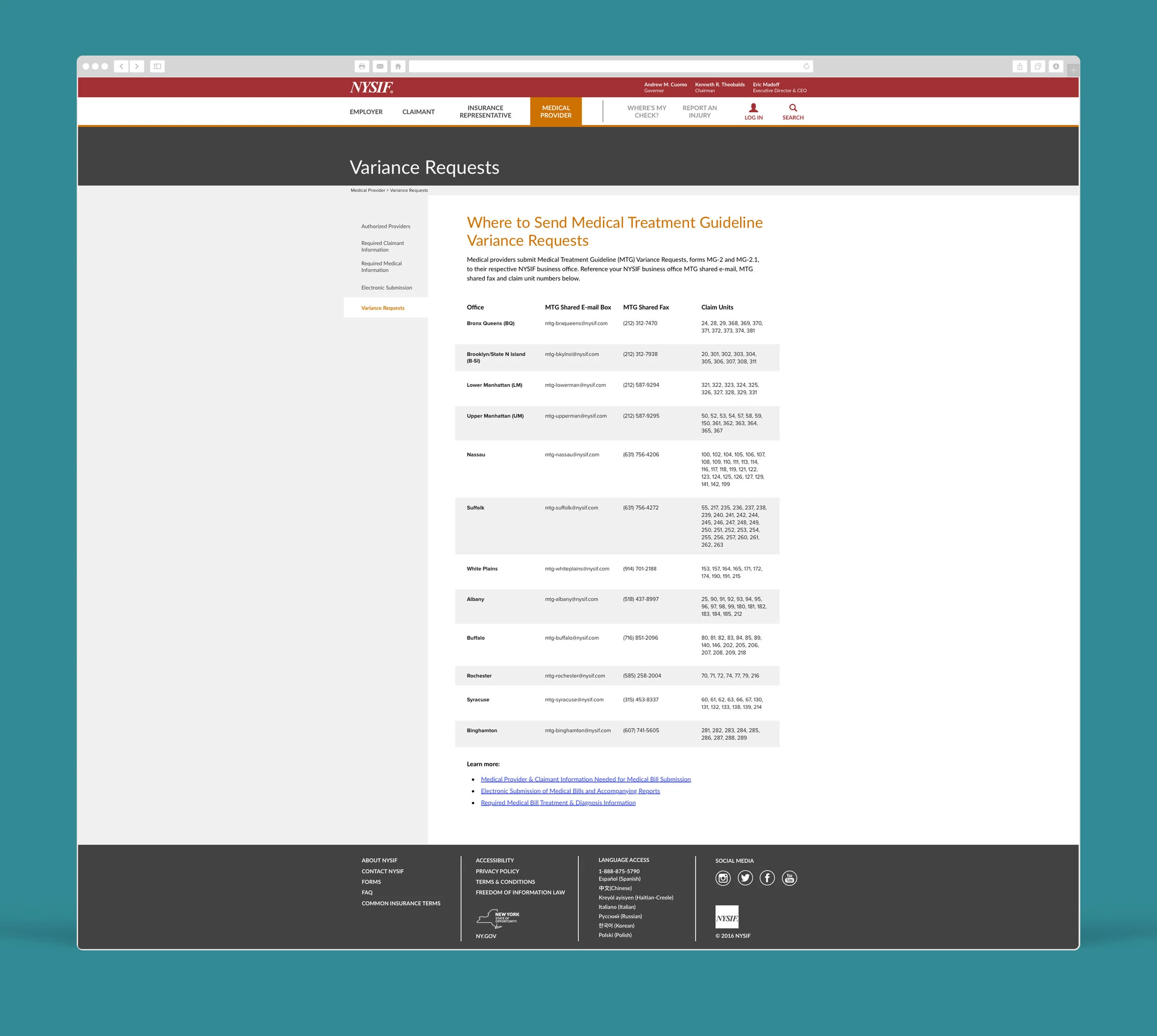Click mtg-buffalo@nysif.com email
Image resolution: width=1157 pixels, height=1036 pixels.
pyautogui.click(x=572, y=638)
